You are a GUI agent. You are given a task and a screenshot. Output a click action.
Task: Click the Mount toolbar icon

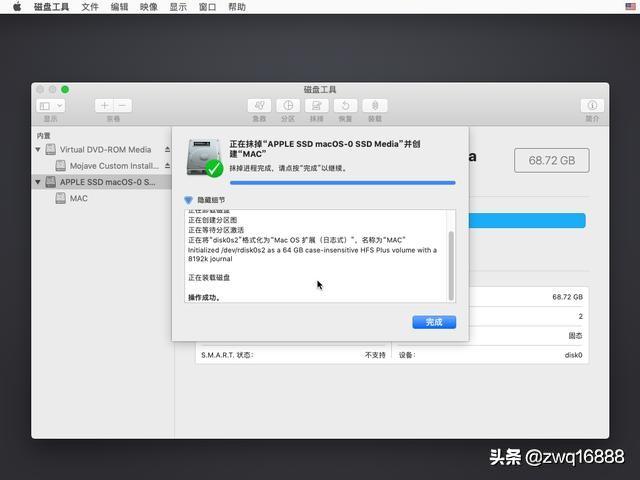pyautogui.click(x=375, y=106)
